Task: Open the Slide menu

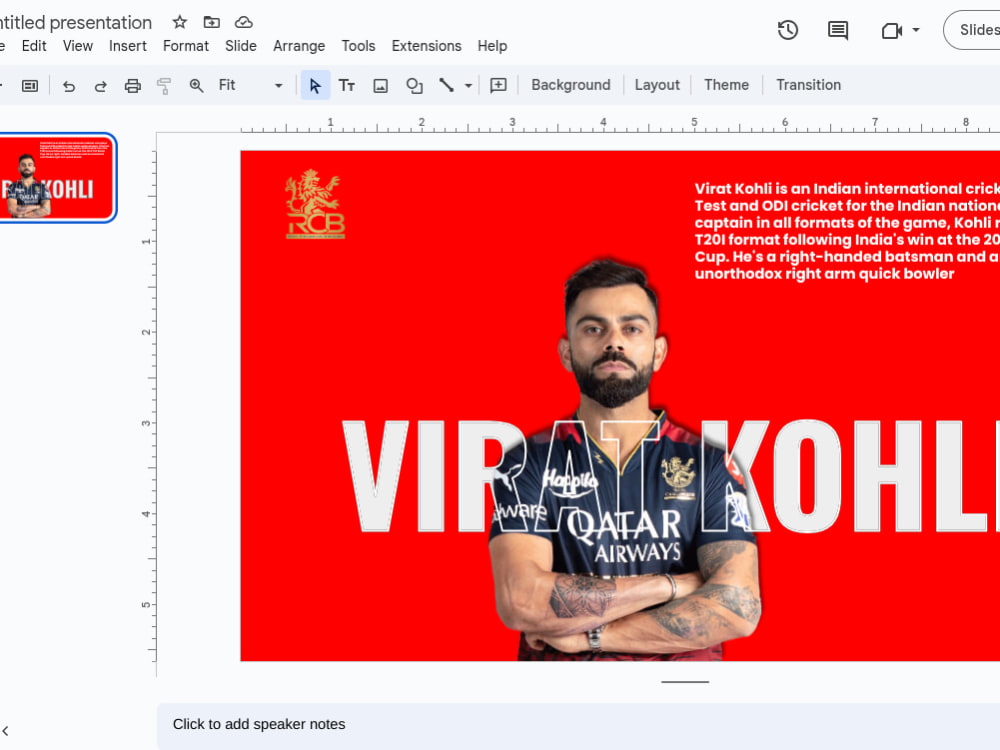Action: click(240, 46)
